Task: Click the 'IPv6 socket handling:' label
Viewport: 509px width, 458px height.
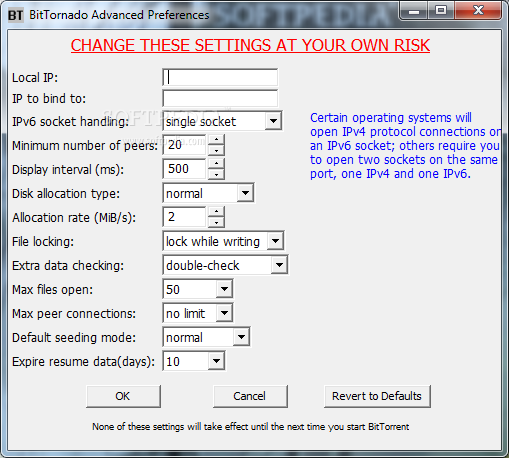Action: (x=70, y=122)
